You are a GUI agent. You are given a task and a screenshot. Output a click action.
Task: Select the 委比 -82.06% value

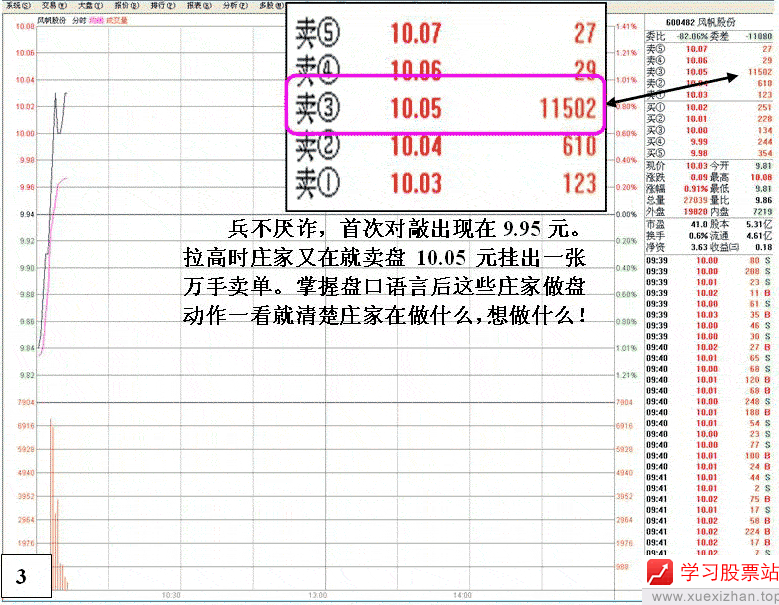point(693,36)
